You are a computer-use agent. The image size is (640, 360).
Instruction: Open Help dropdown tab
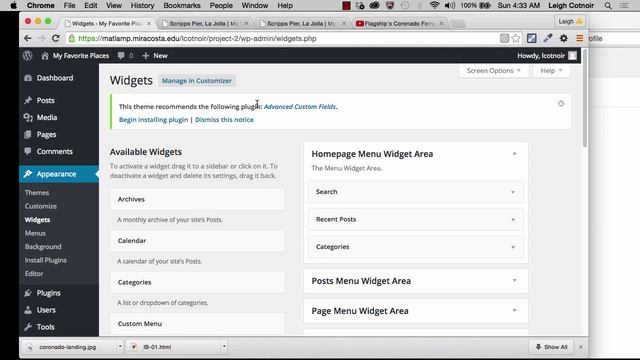(551, 71)
